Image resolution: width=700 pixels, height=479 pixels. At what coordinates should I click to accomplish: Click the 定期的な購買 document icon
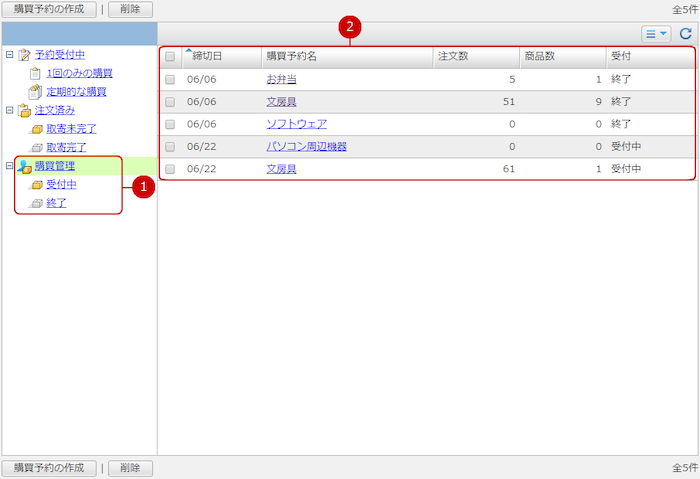tap(36, 92)
